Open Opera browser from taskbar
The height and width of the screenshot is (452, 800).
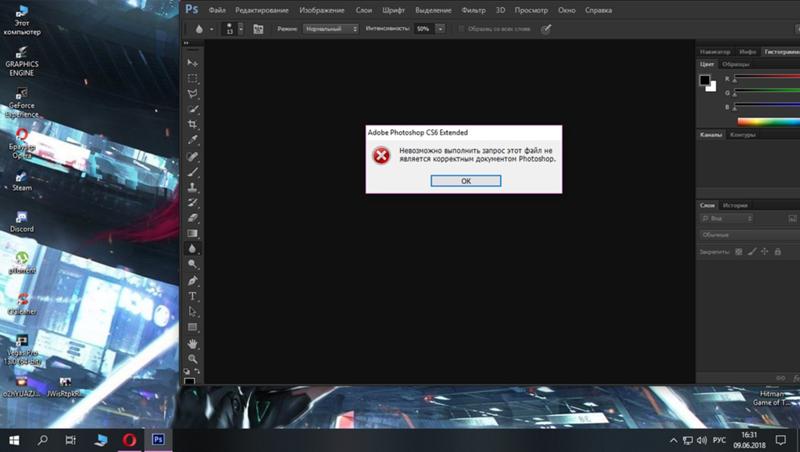129,440
